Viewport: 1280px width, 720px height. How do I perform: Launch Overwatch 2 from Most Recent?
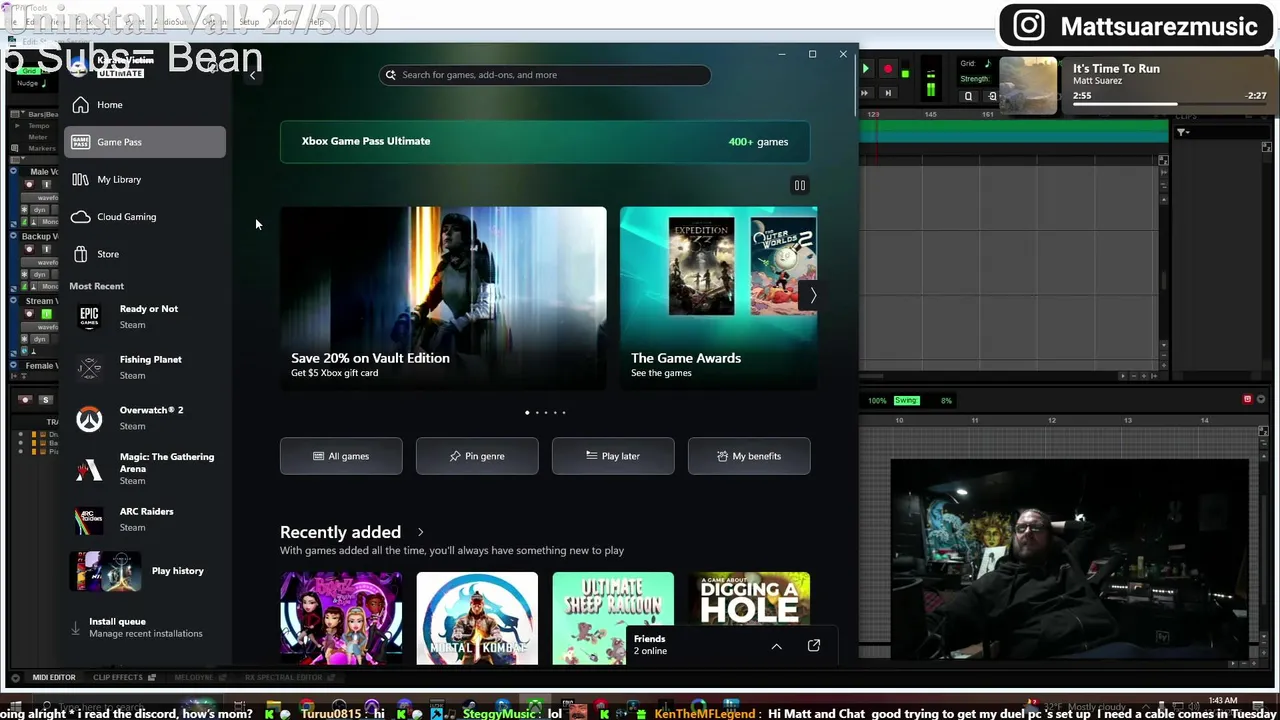145,418
